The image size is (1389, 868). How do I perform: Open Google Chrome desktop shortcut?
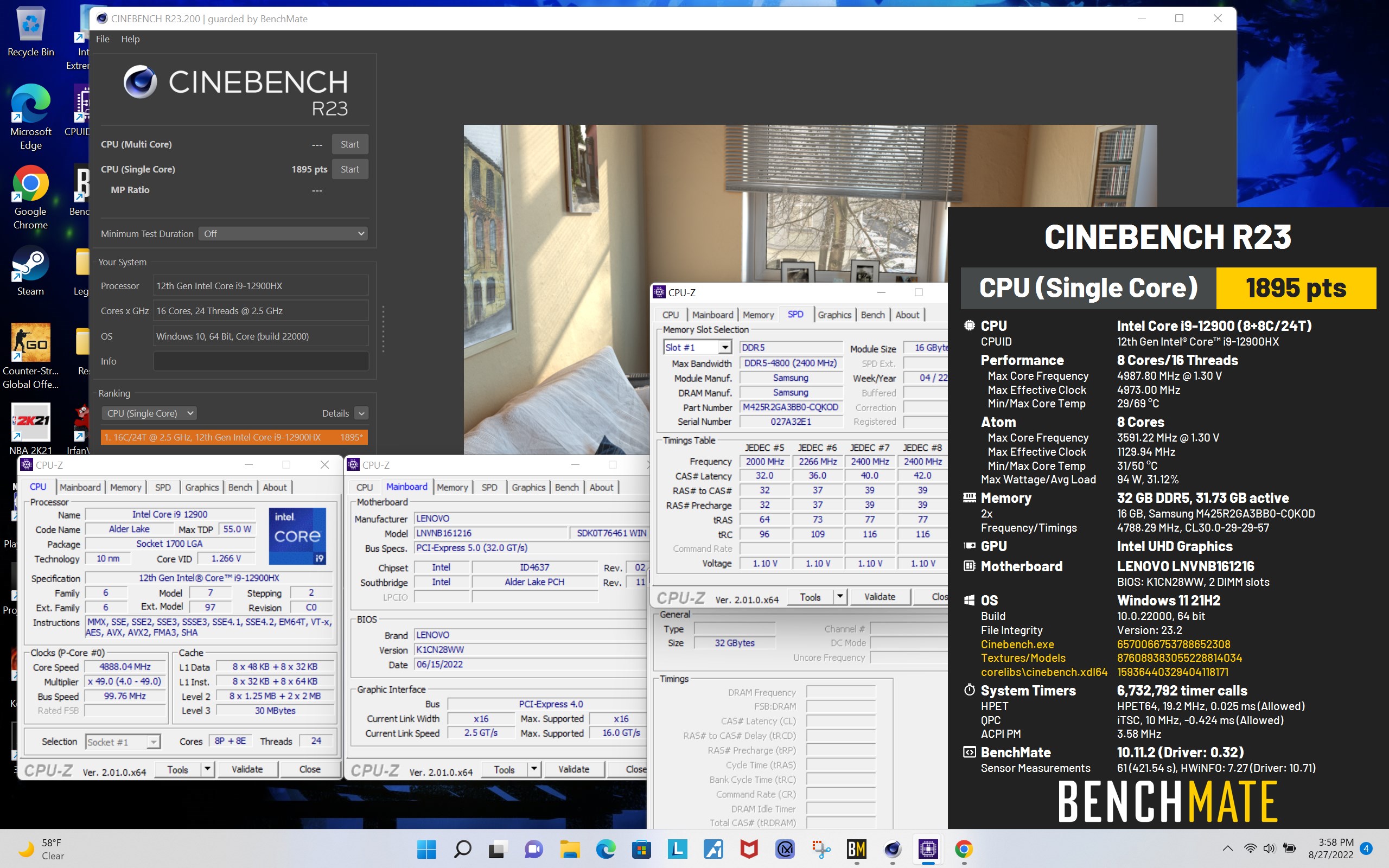click(30, 197)
